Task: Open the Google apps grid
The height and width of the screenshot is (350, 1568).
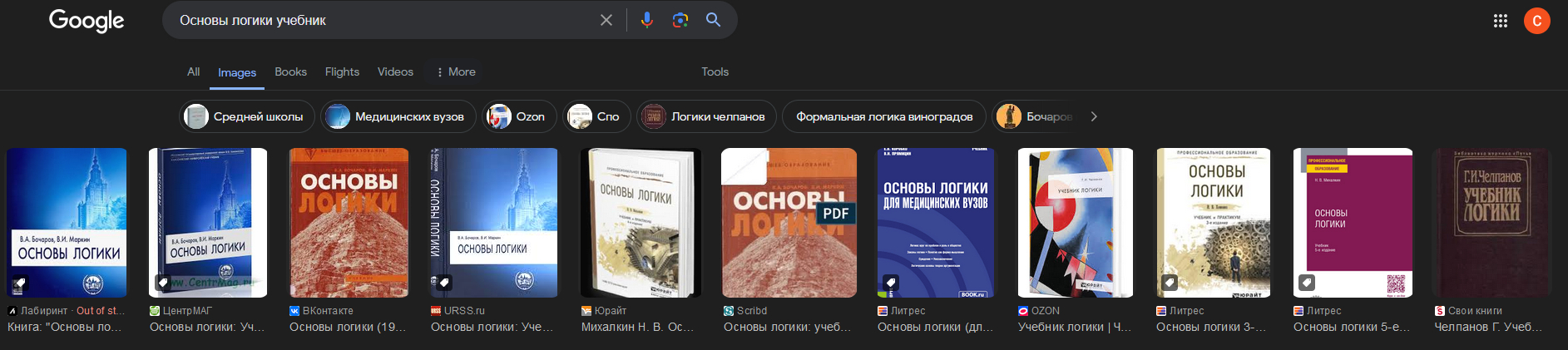Action: pos(1500,21)
